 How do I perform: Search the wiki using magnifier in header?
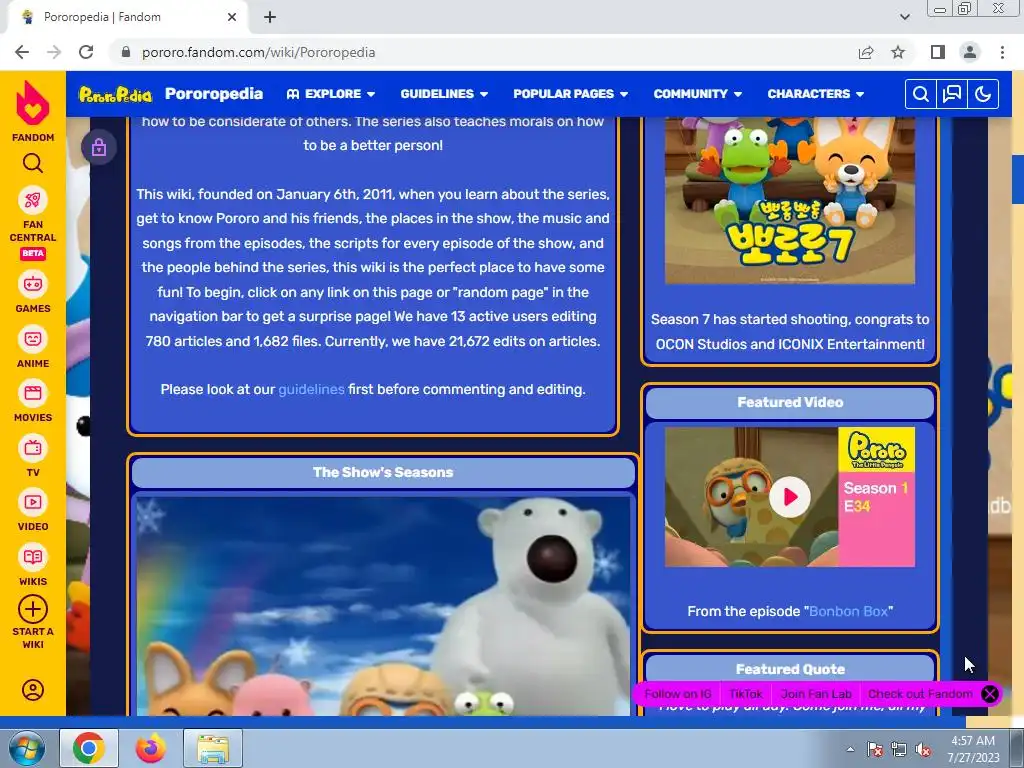920,94
